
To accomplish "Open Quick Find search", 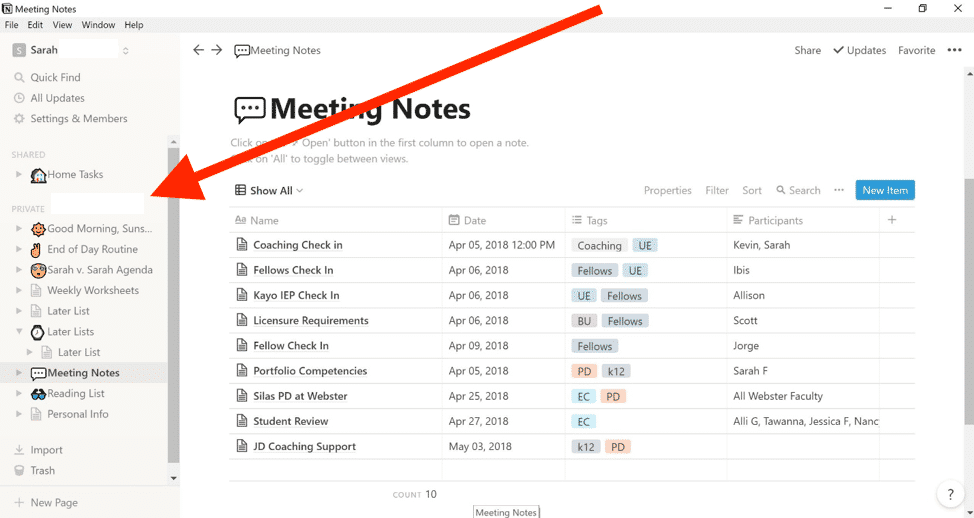I will click(x=55, y=77).
